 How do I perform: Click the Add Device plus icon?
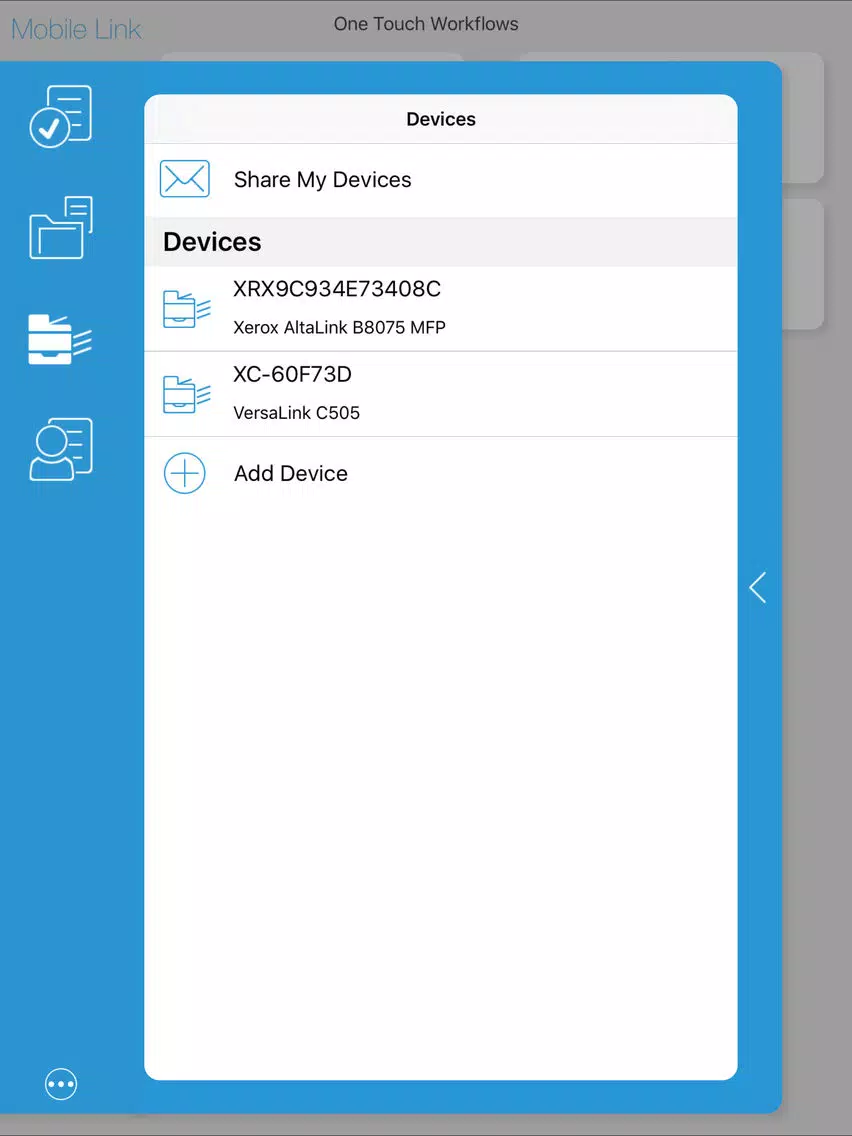[185, 473]
